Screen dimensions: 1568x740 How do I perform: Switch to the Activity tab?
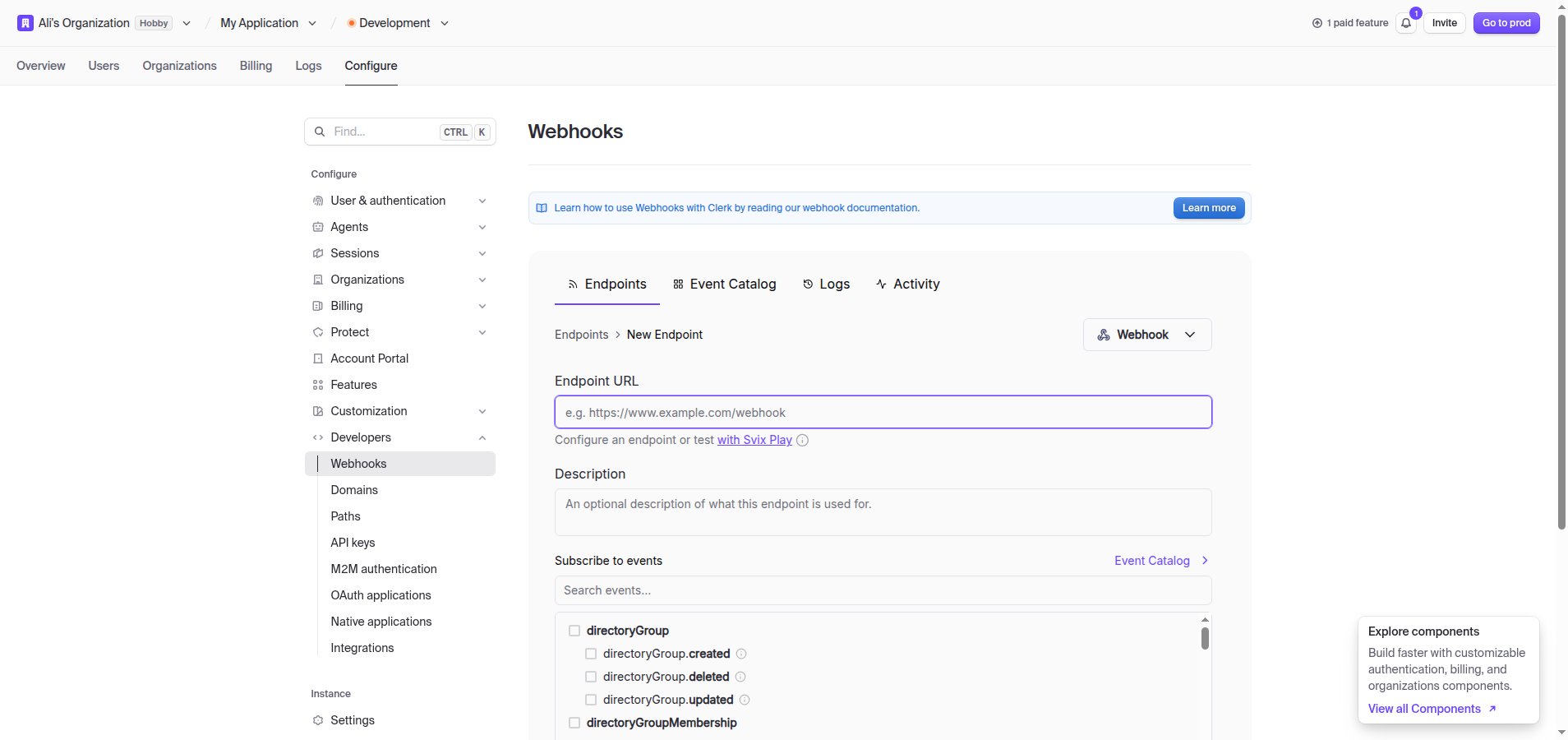click(907, 284)
